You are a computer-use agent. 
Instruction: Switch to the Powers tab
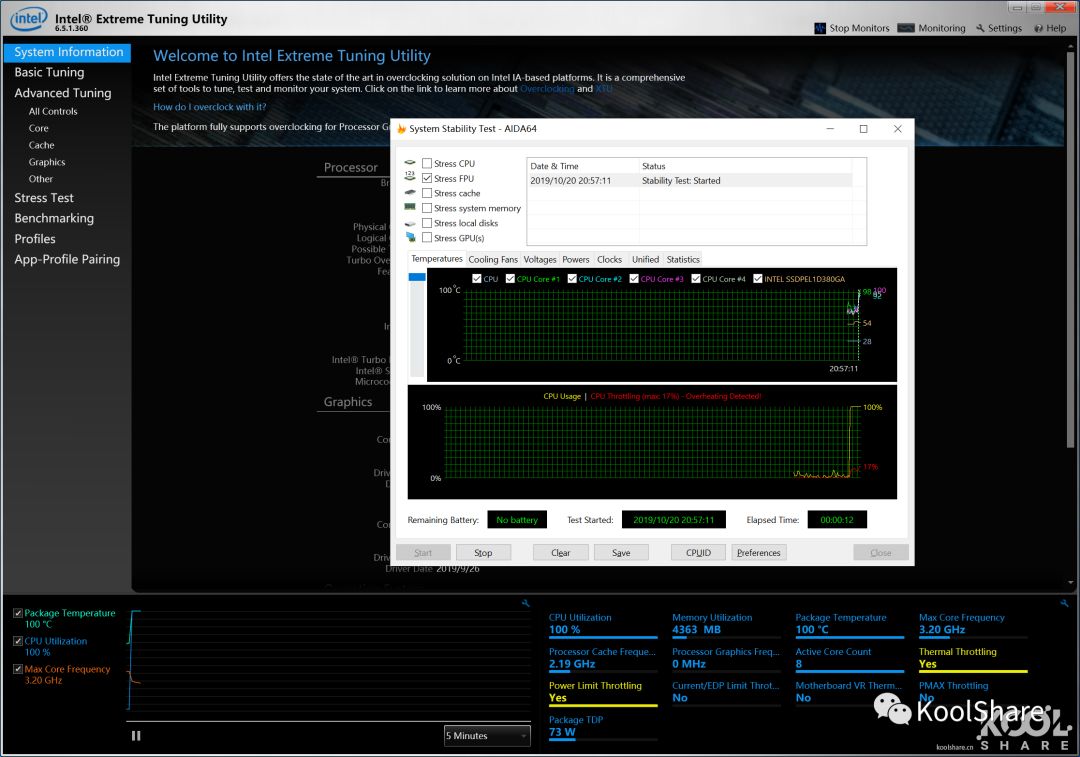pos(576,260)
